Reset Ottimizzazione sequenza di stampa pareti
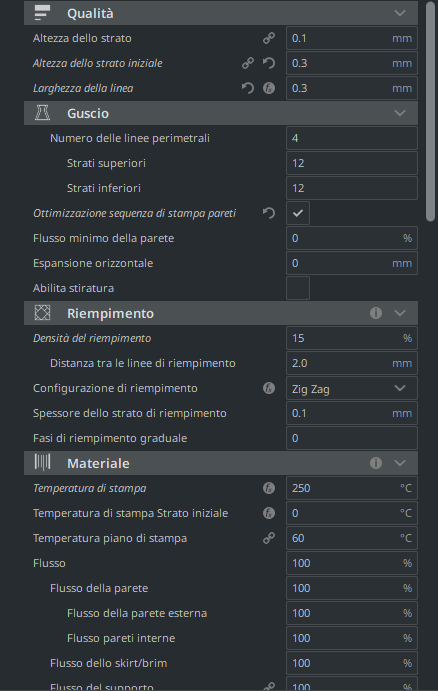 click(x=269, y=213)
